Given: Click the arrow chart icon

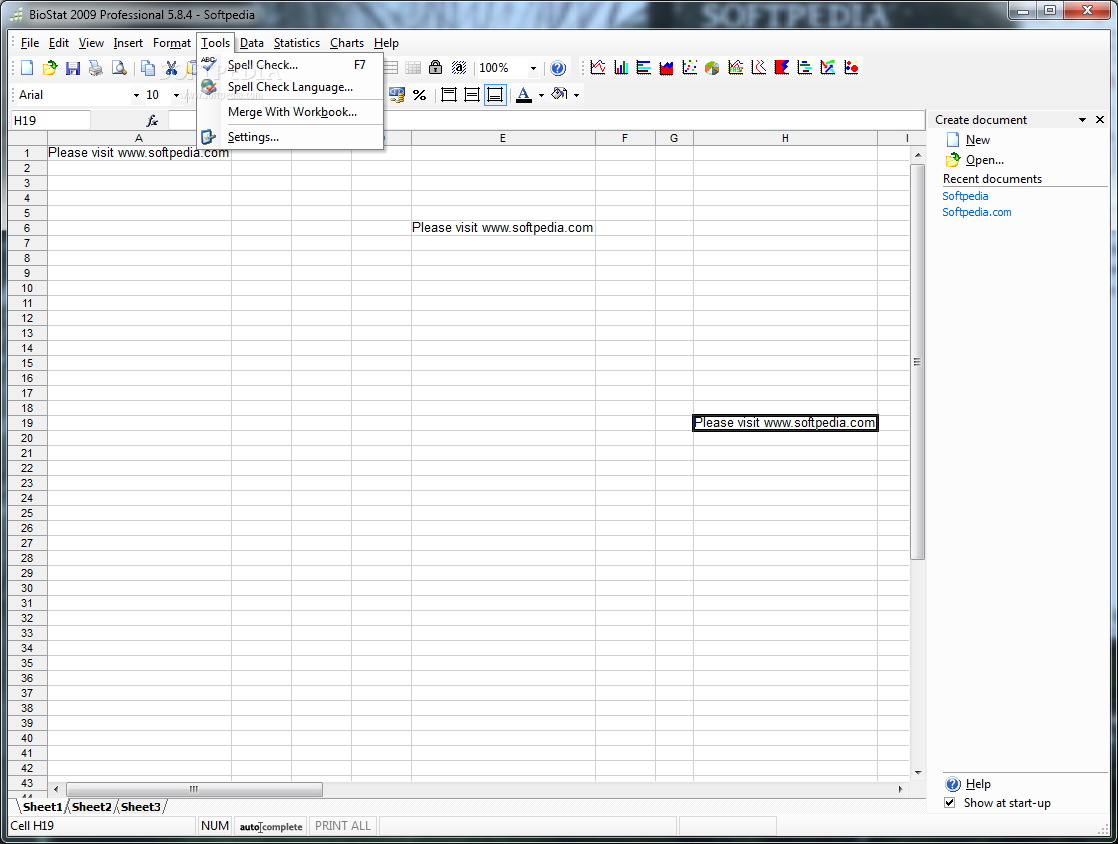Looking at the screenshot, I should [x=828, y=68].
